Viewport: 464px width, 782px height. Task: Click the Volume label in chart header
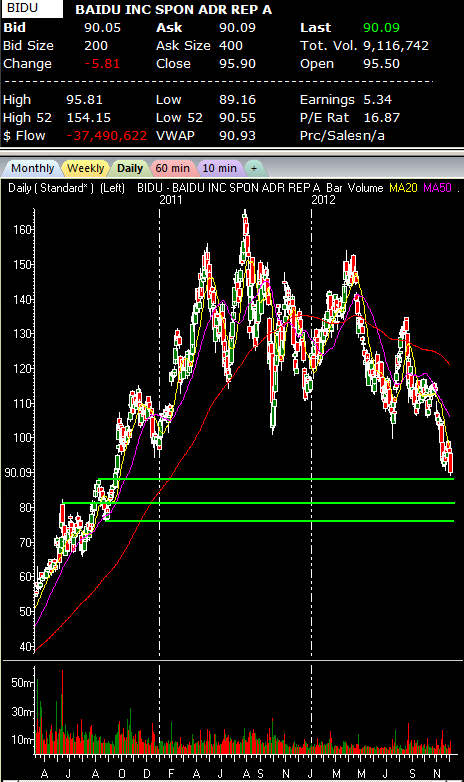(366, 188)
